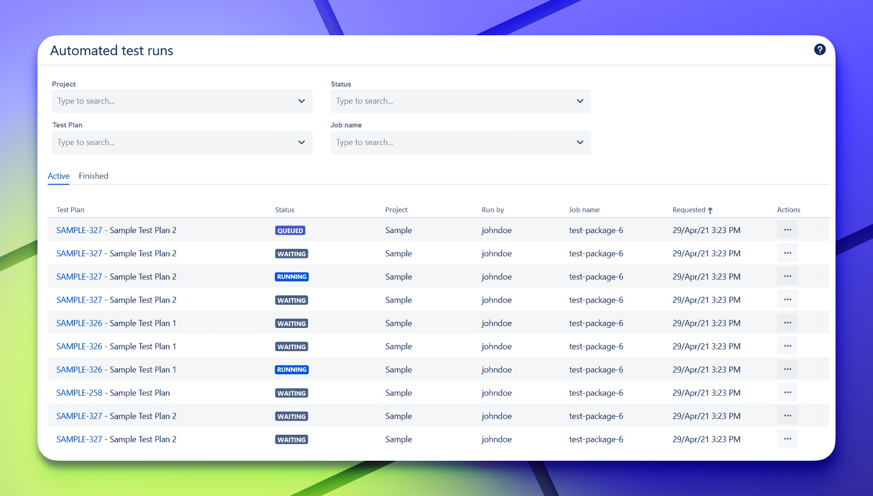Click WAITING badge in SAMPLE-258 row

292,393
